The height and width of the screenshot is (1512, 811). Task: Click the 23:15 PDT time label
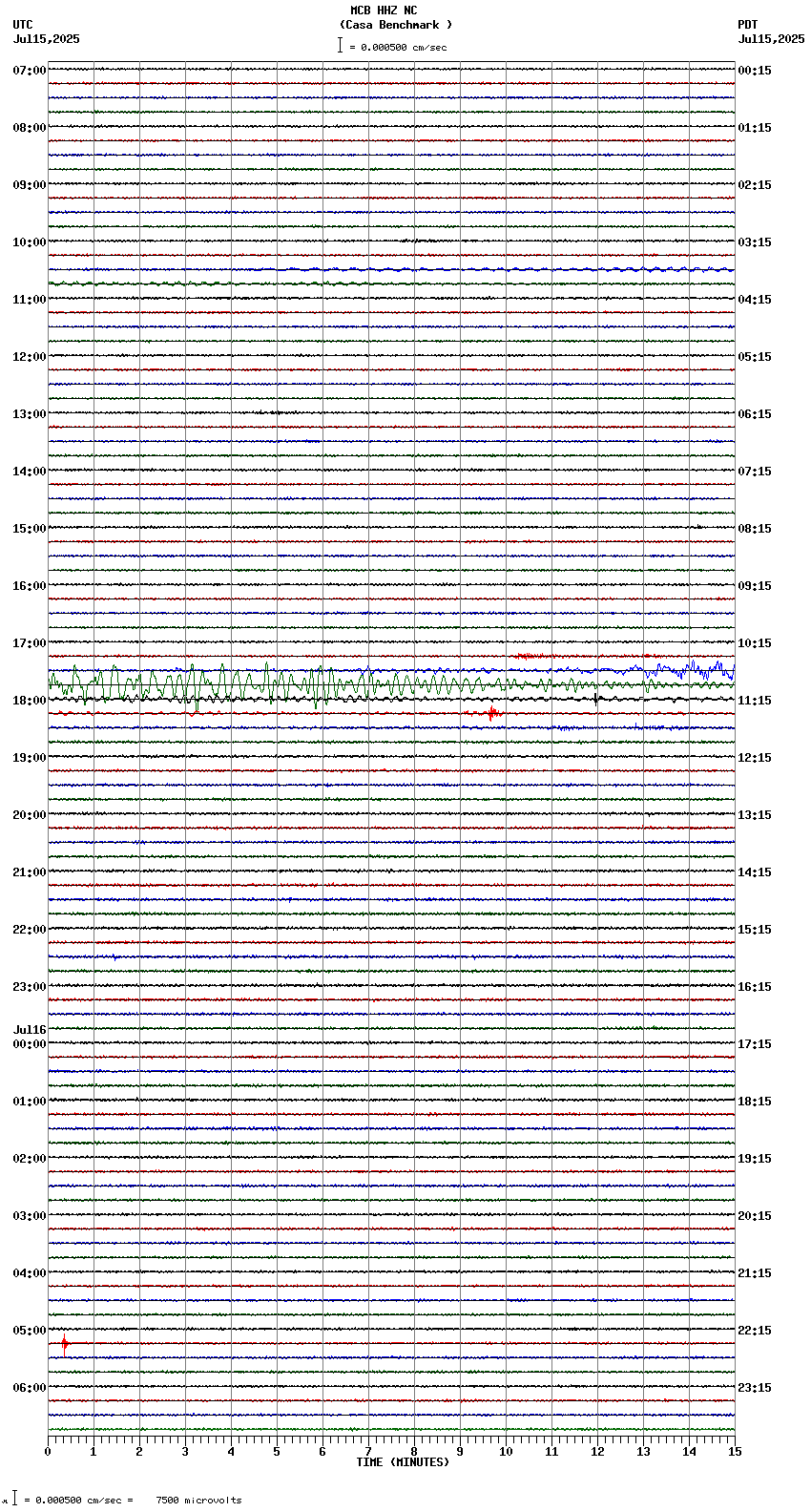click(755, 1388)
